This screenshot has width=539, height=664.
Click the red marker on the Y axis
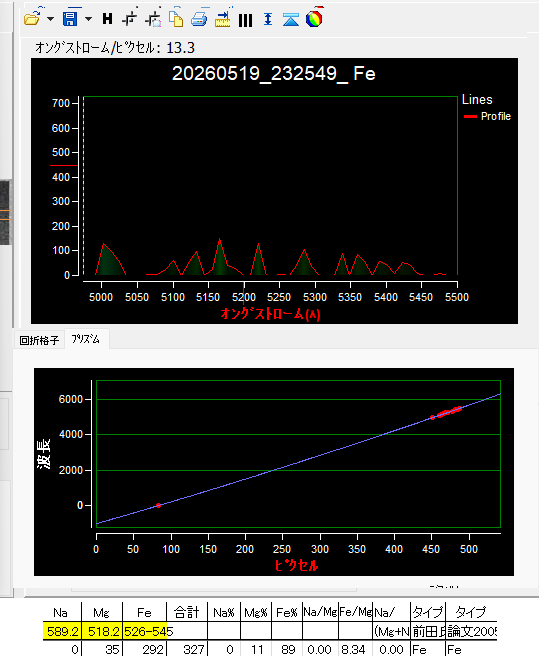pyautogui.click(x=64, y=165)
